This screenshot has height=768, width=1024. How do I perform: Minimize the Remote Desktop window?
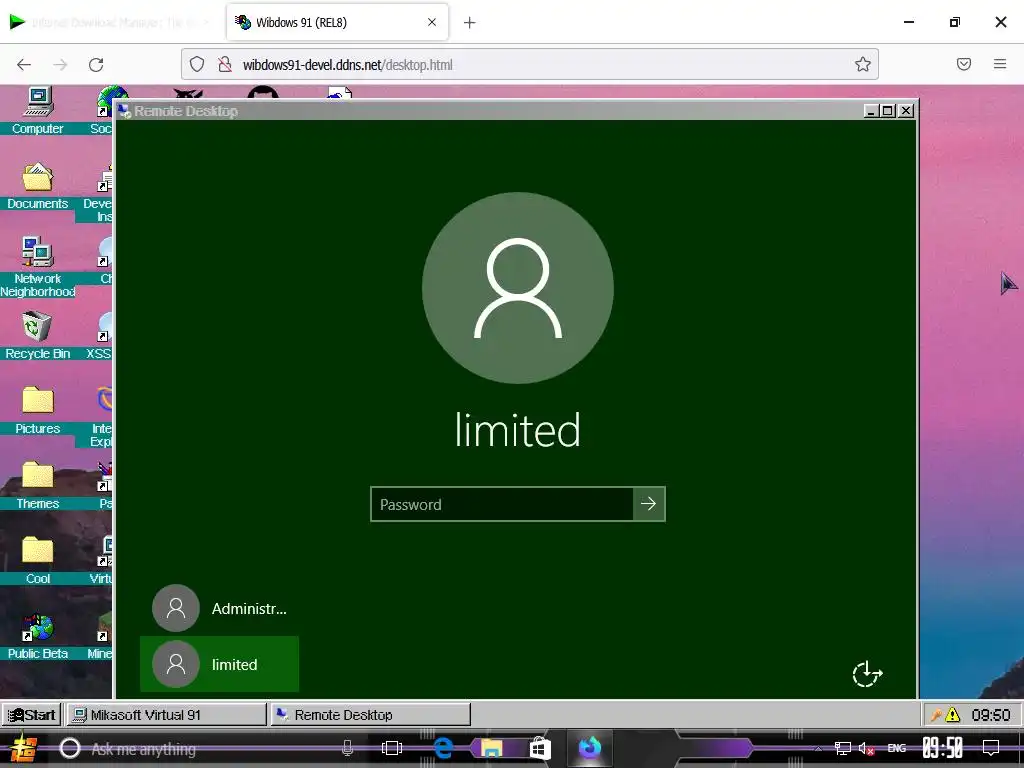pyautogui.click(x=871, y=111)
